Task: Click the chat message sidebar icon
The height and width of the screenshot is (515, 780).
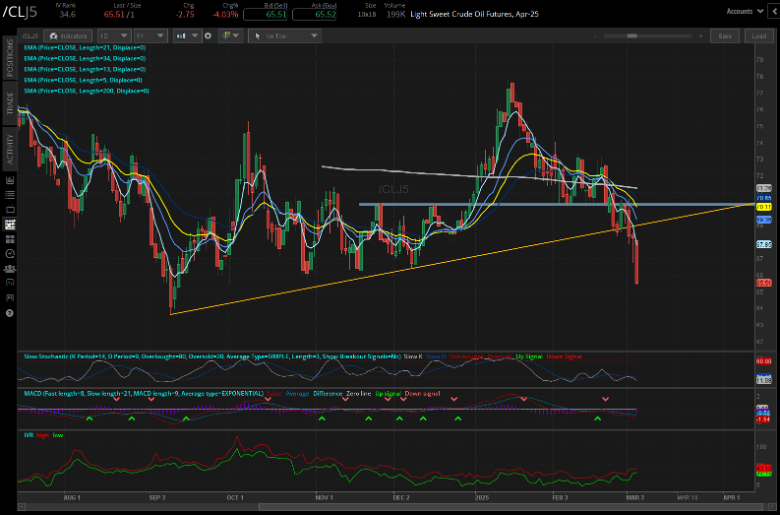Action: tap(9, 283)
